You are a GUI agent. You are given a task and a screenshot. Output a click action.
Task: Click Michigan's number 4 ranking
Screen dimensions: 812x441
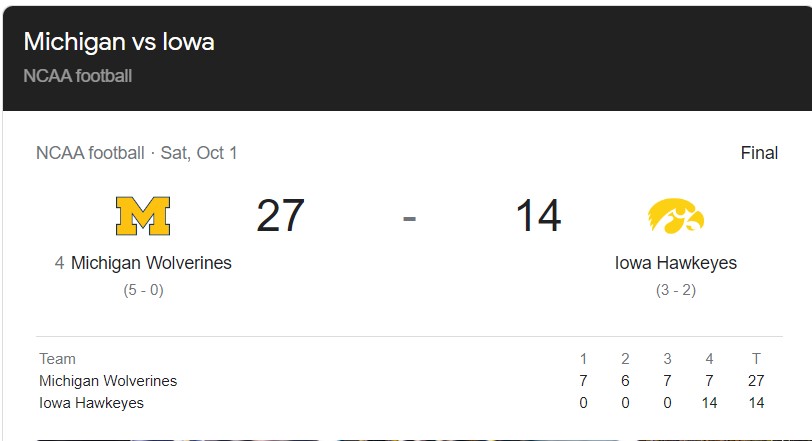pos(60,263)
